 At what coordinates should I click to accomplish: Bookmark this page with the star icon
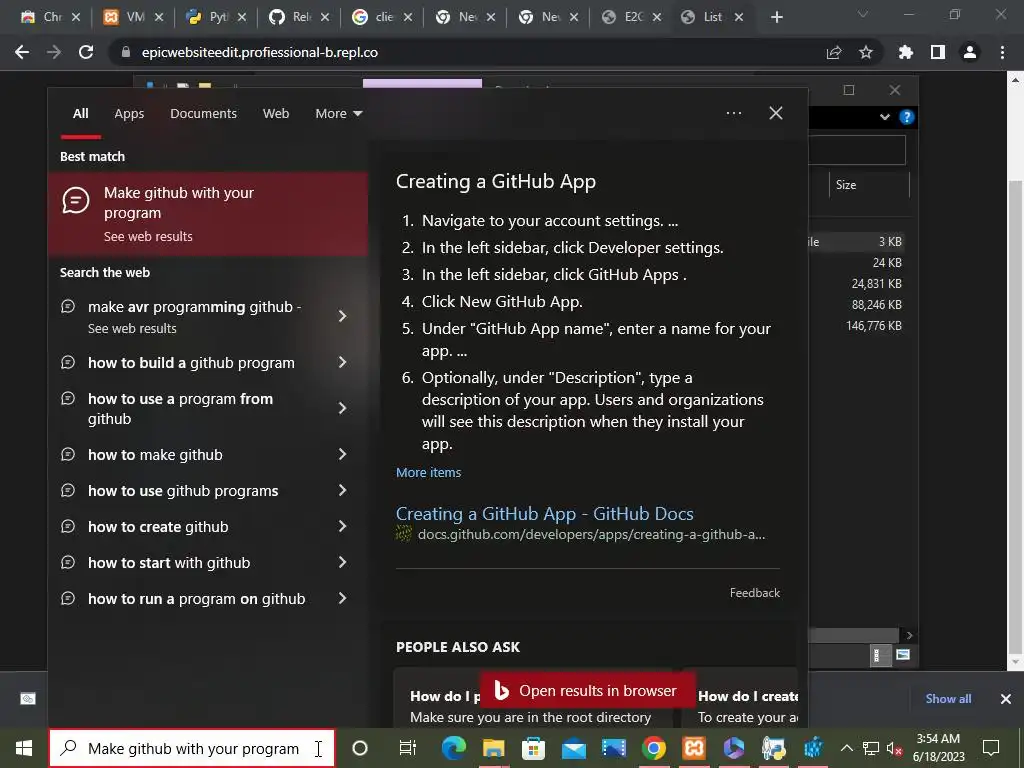click(x=866, y=52)
